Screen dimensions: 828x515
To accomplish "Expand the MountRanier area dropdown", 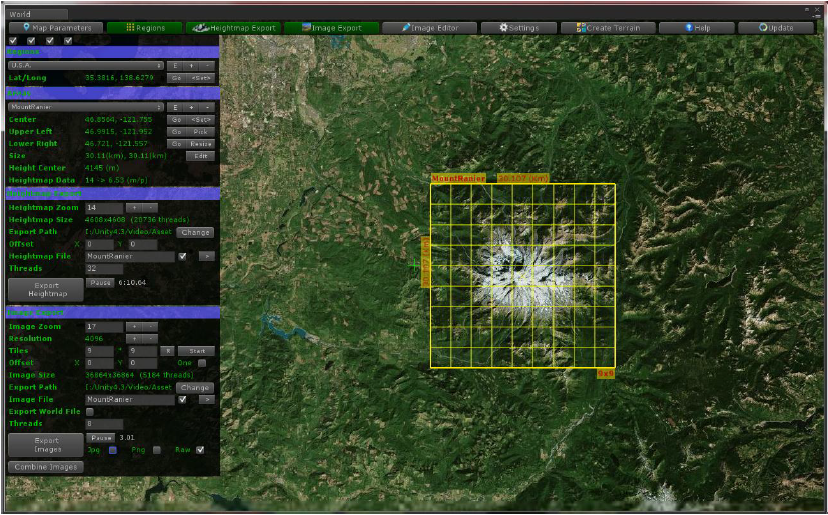I will 86,107.
